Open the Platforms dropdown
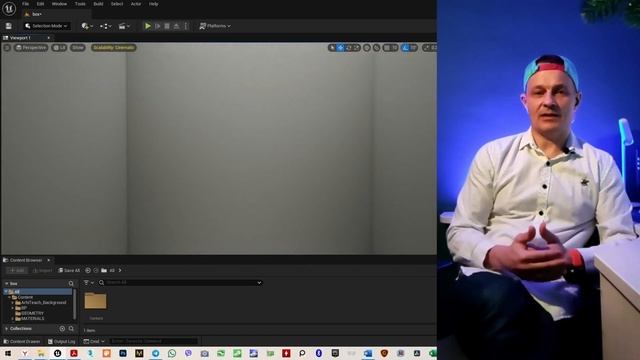 coord(215,26)
